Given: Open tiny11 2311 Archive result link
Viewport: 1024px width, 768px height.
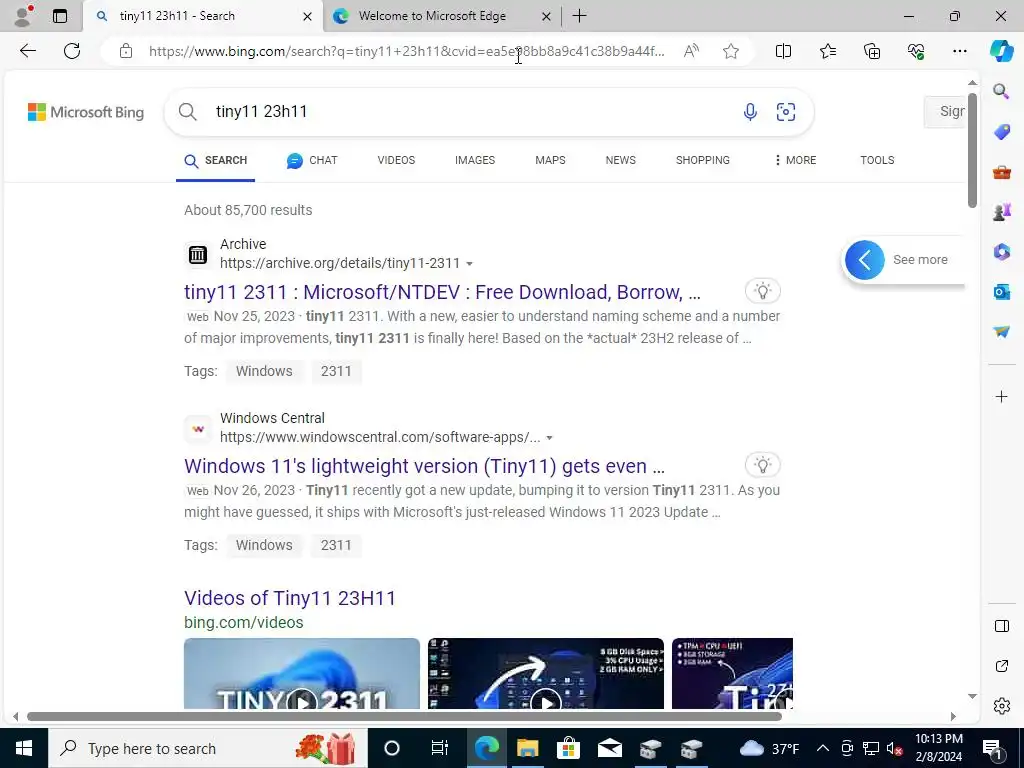Looking at the screenshot, I should (x=442, y=292).
